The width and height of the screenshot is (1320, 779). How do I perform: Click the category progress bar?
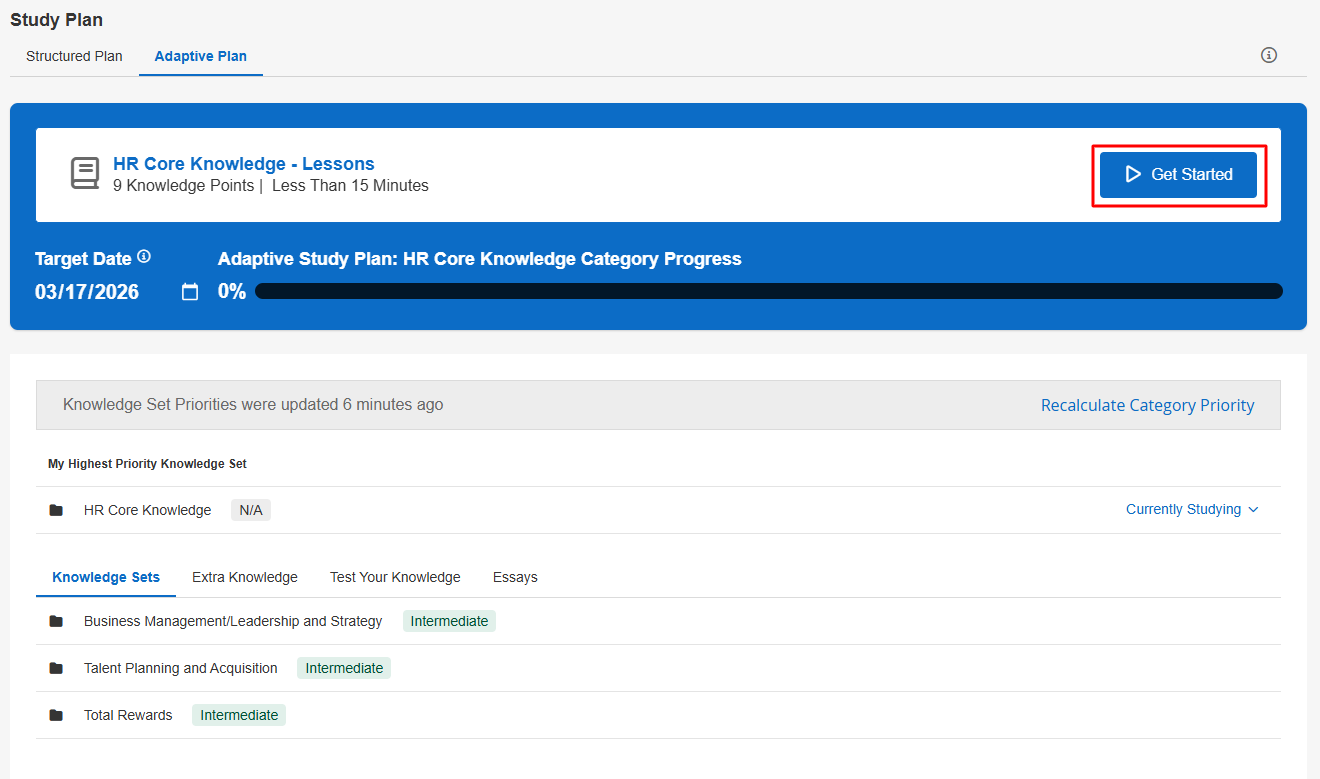click(x=768, y=291)
